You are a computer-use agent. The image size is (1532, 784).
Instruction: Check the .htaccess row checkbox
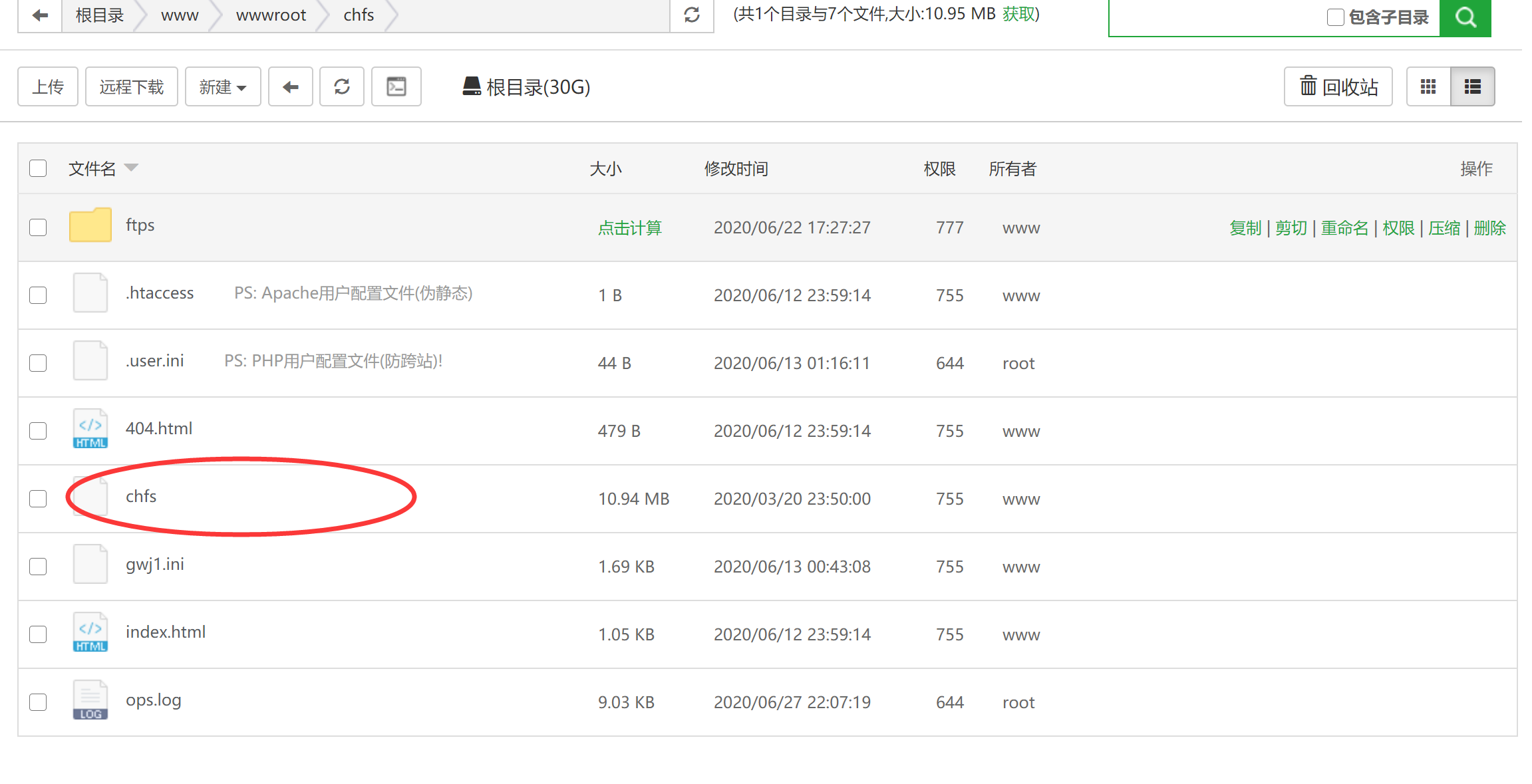click(x=38, y=295)
